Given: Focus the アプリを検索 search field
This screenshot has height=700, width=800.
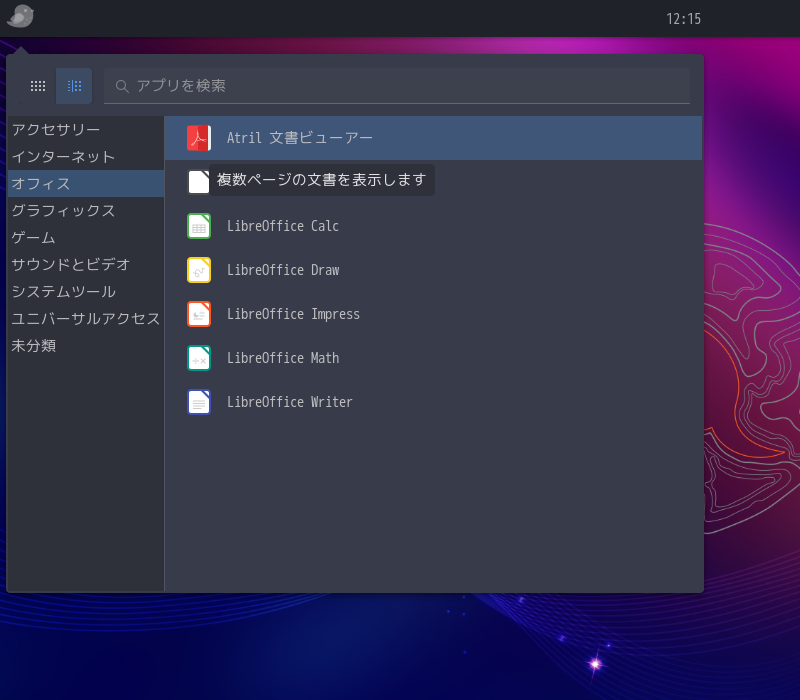Looking at the screenshot, I should point(397,86).
